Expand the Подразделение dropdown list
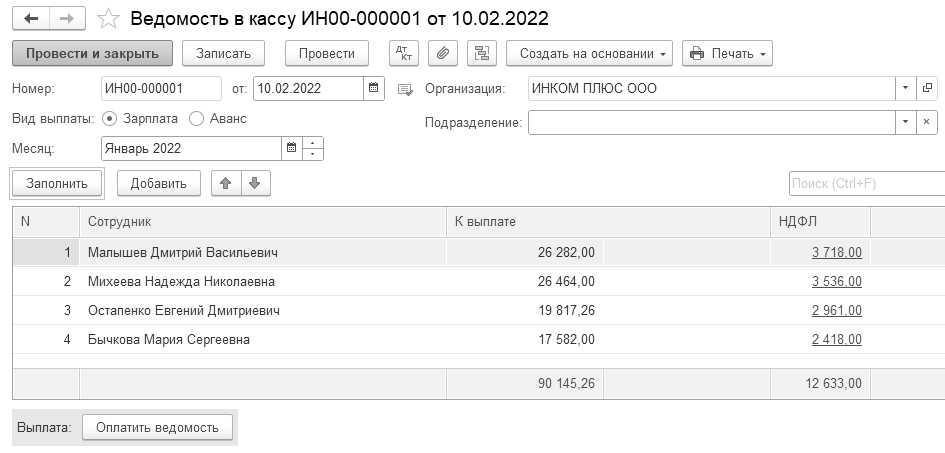The width and height of the screenshot is (945, 453). [905, 122]
